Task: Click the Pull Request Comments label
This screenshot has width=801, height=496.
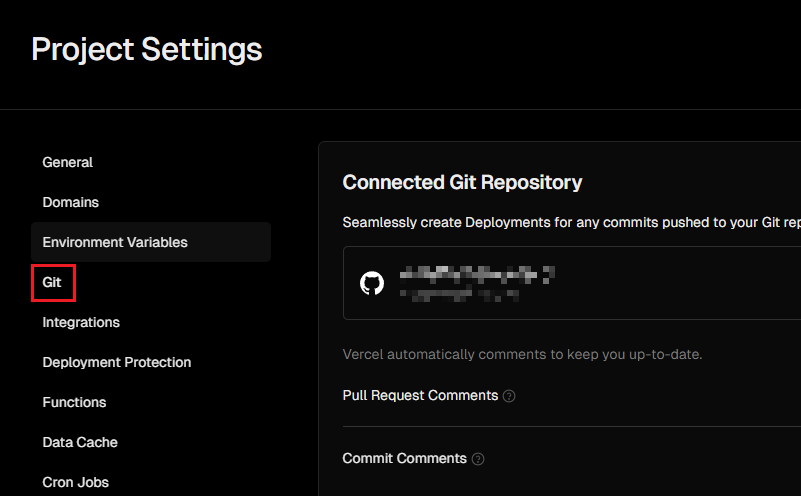Action: pos(420,395)
